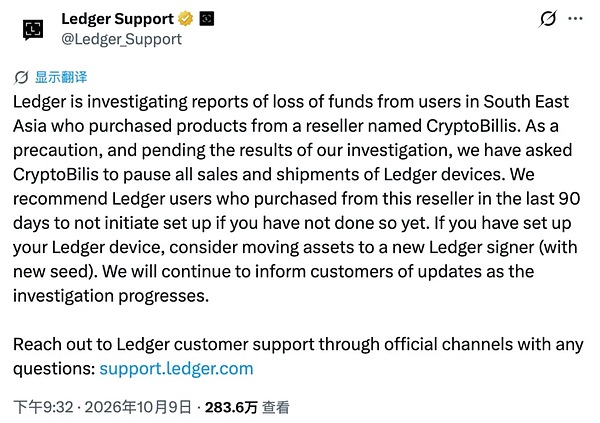
Task: Visit the support.ledger.com link
Action: (176, 369)
